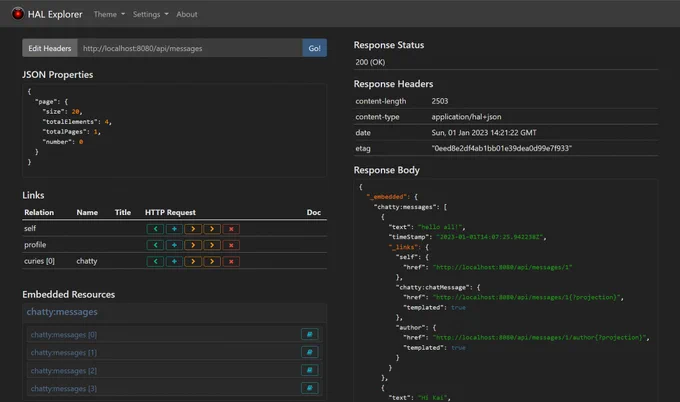Viewport: 680px width, 402px height.
Task: Click the Edit Headers button
Action: pos(50,48)
